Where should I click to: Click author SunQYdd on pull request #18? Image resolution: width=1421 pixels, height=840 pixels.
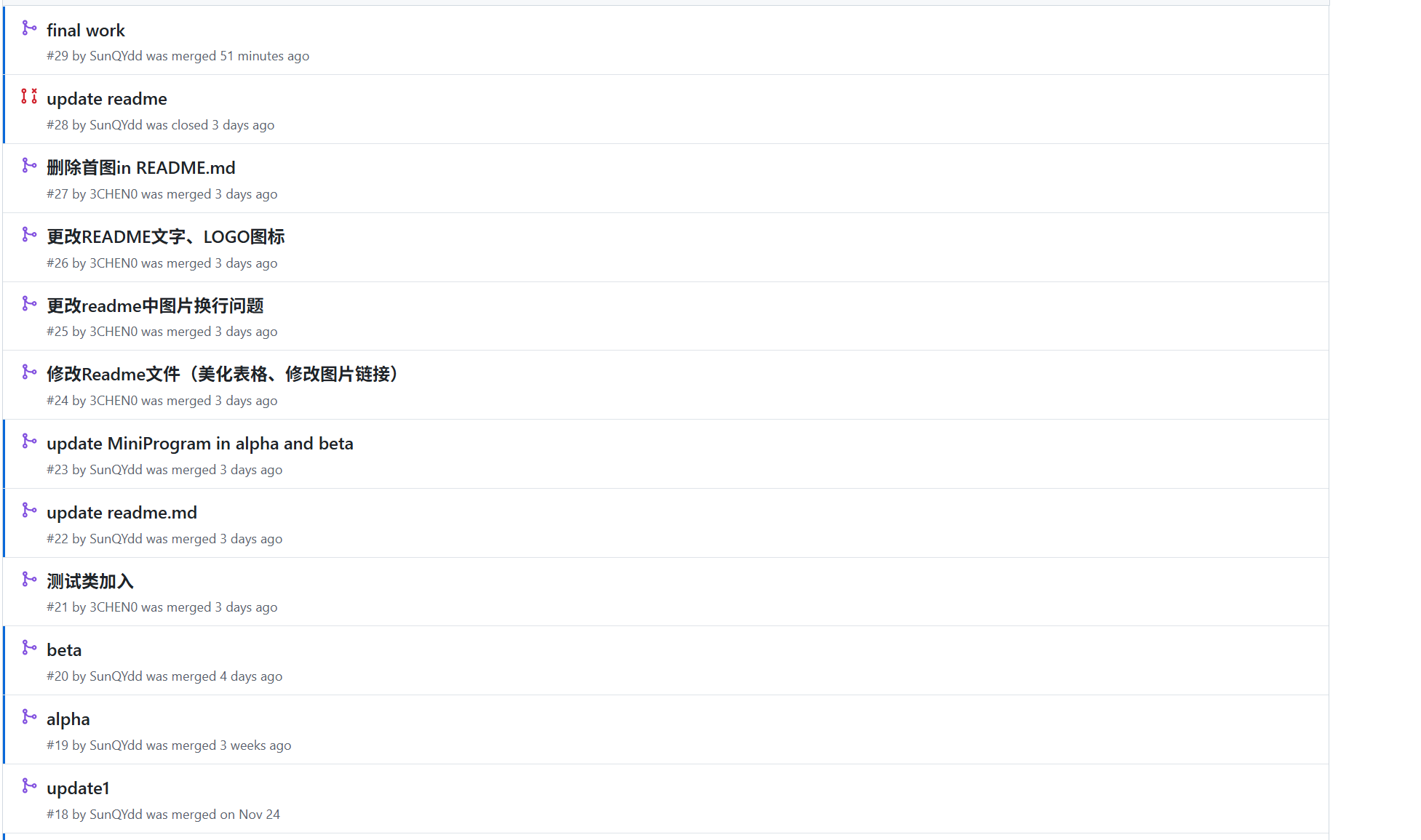pos(116,815)
